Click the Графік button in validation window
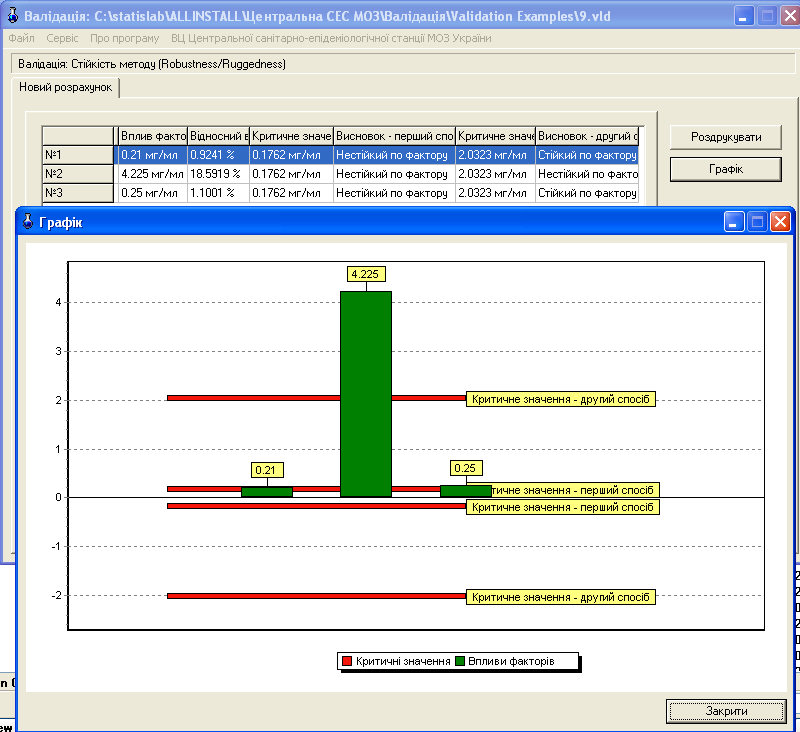The height and width of the screenshot is (732, 800). click(x=726, y=169)
